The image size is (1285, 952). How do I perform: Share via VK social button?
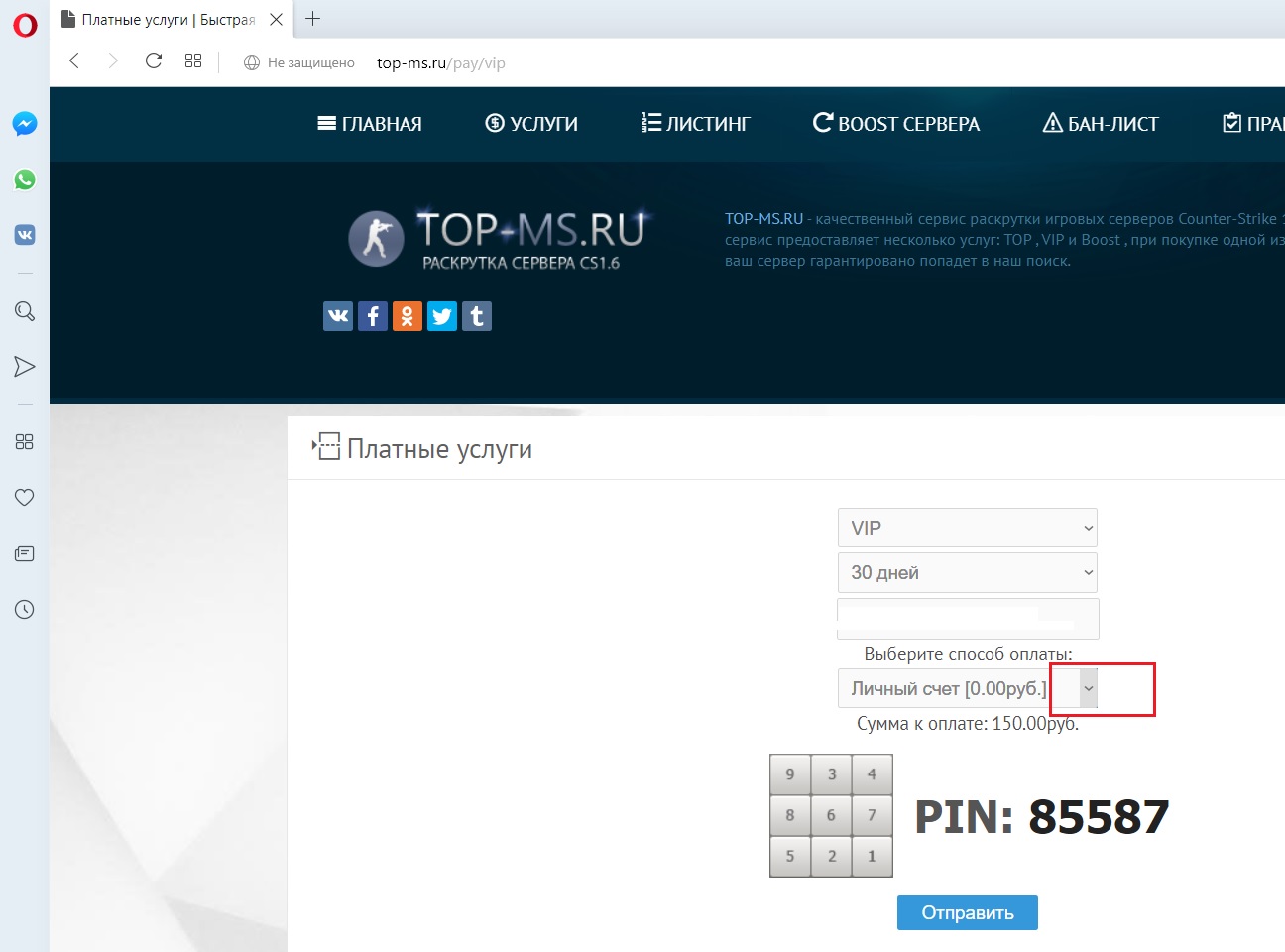point(338,316)
